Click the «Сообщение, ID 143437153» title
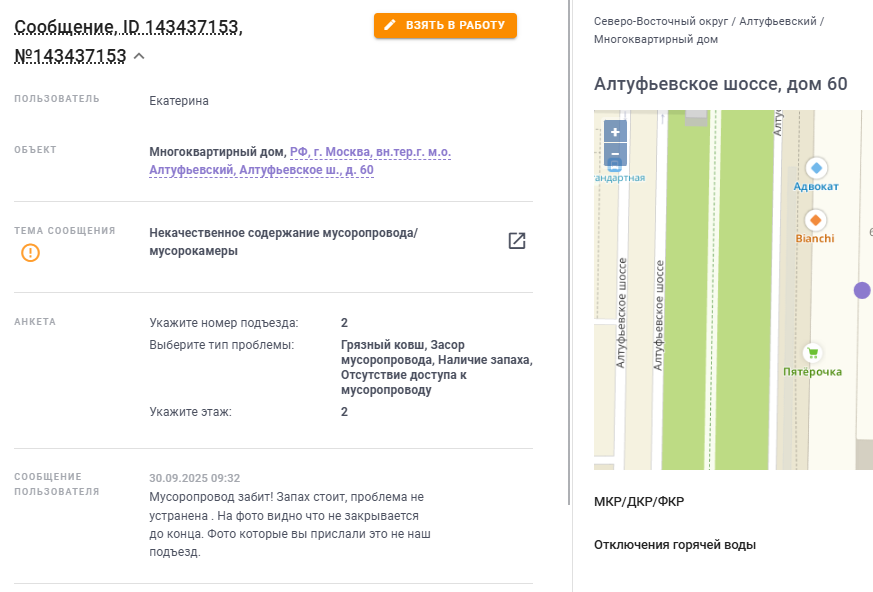Image resolution: width=873 pixels, height=592 pixels. click(128, 27)
